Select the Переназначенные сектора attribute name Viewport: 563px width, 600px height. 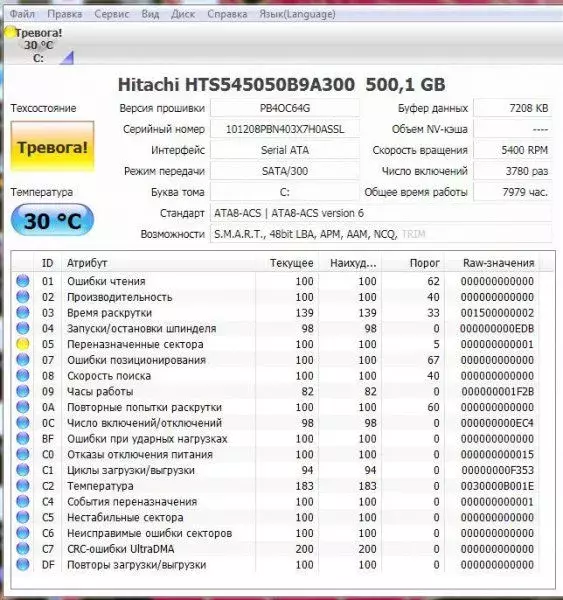click(x=135, y=344)
